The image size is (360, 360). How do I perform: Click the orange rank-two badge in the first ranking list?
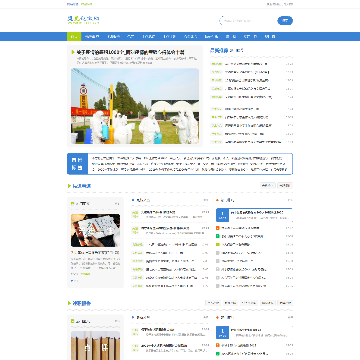(218, 228)
